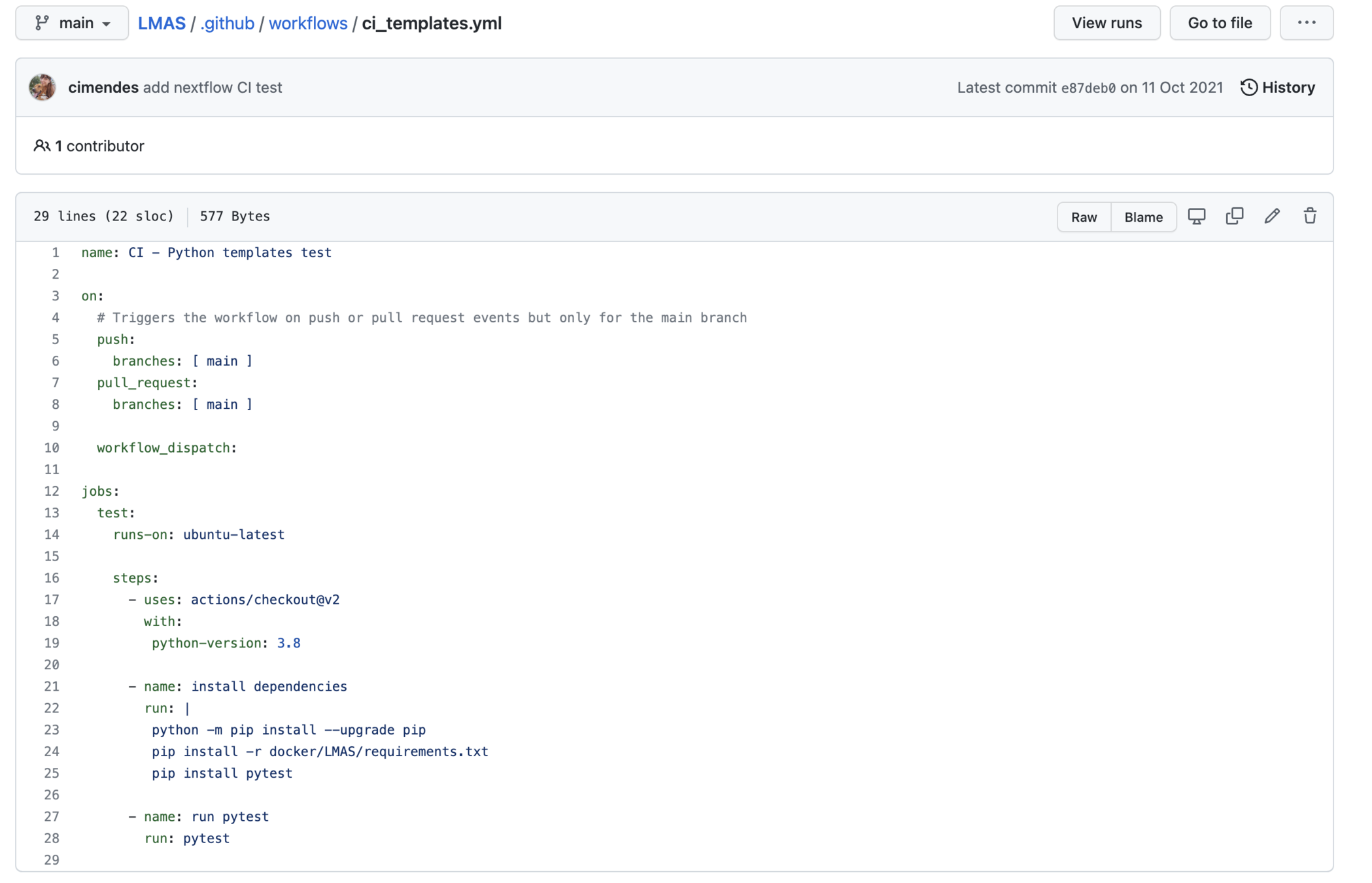Screen dimensions: 1372x883
Task: Navigate to .github folder breadcrumb
Action: (227, 24)
